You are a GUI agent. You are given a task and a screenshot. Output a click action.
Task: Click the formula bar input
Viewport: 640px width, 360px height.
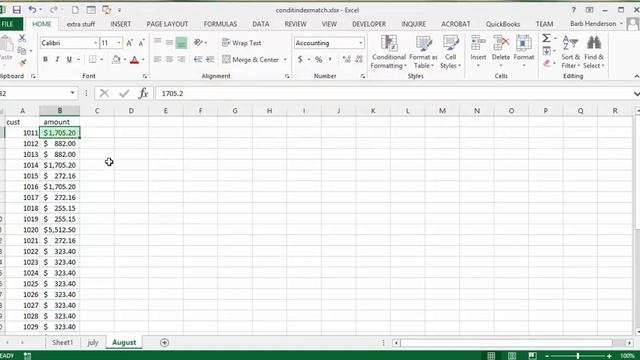pos(394,93)
